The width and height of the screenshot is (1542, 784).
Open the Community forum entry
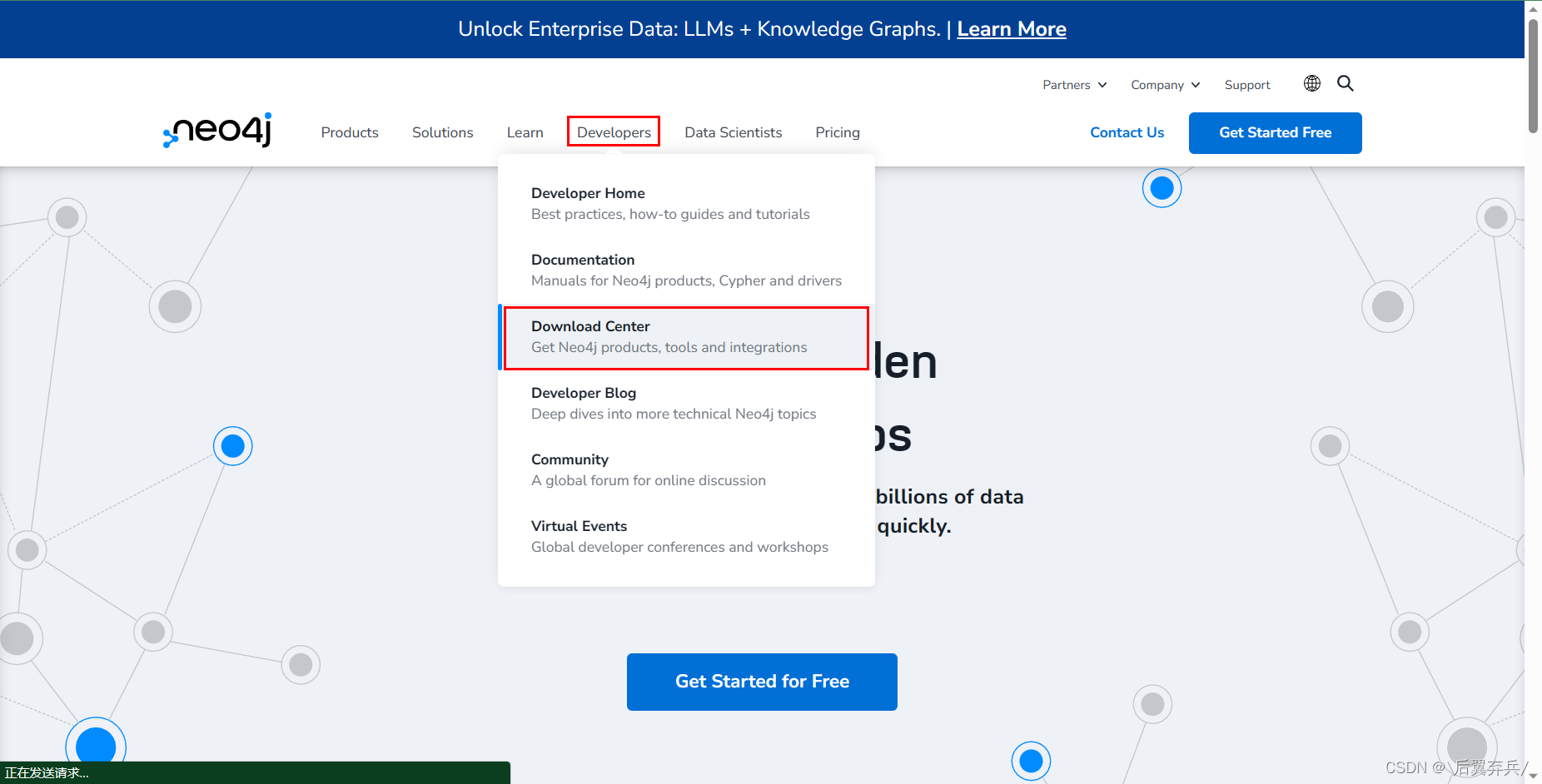(x=686, y=470)
